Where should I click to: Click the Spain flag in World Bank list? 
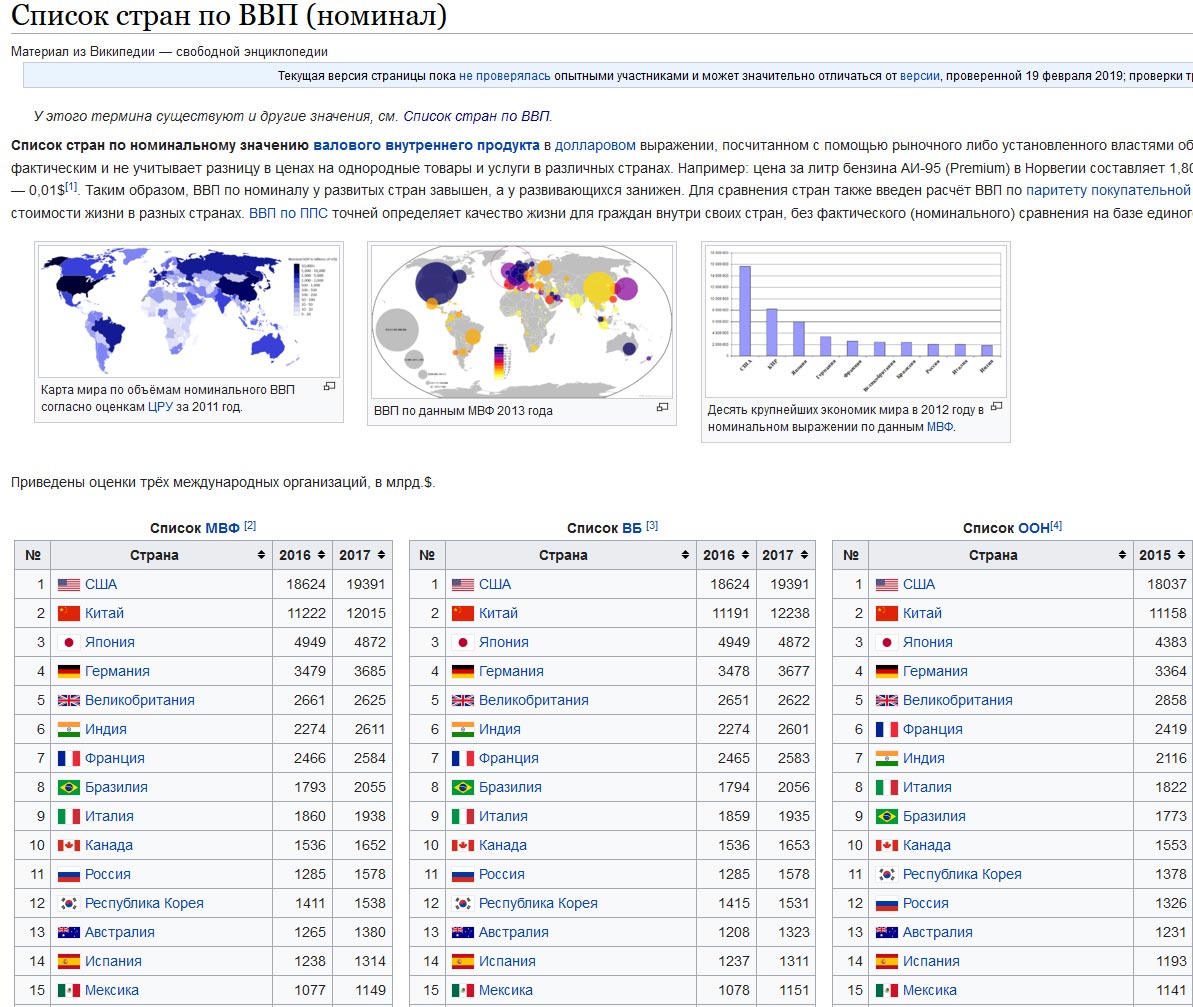click(463, 961)
